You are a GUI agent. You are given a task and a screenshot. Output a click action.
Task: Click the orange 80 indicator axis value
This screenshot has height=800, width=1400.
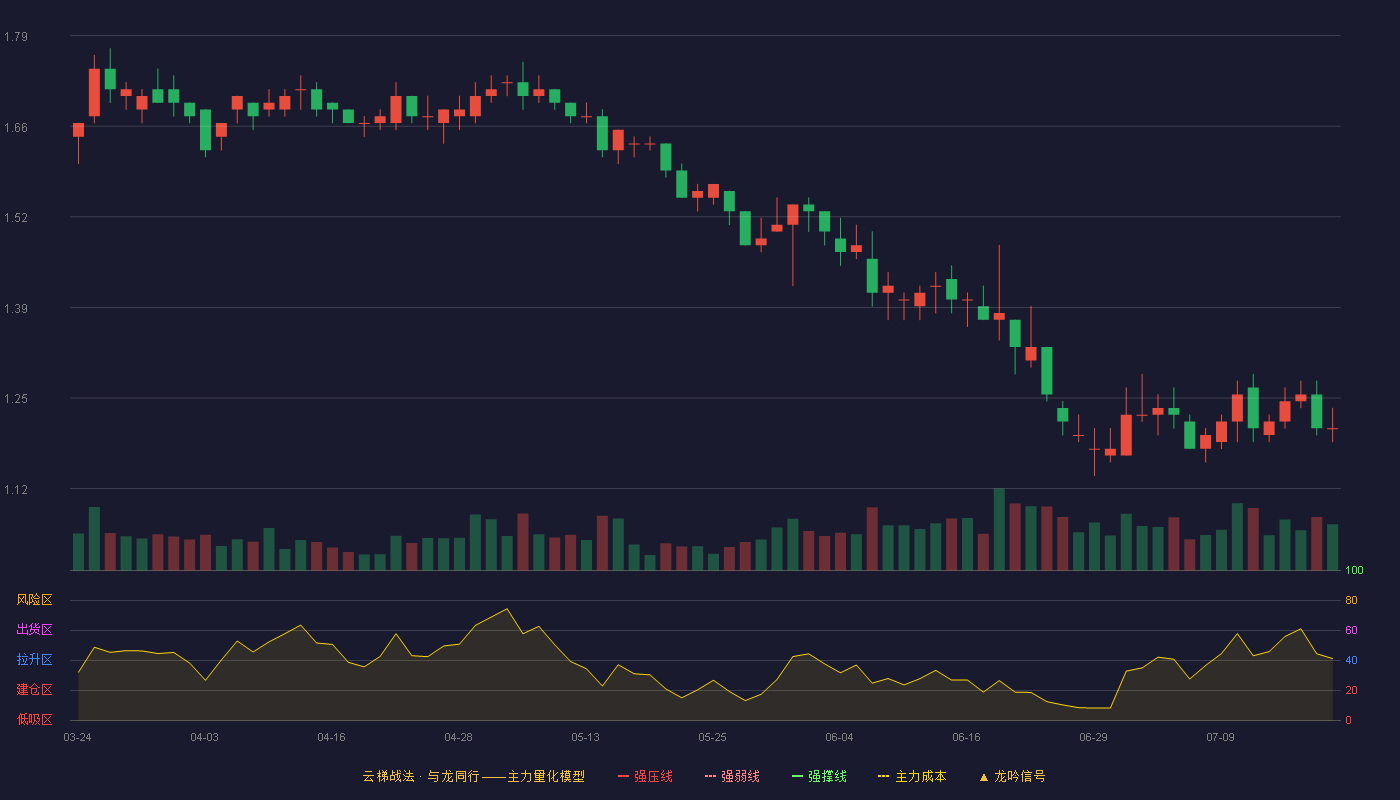coord(1351,600)
